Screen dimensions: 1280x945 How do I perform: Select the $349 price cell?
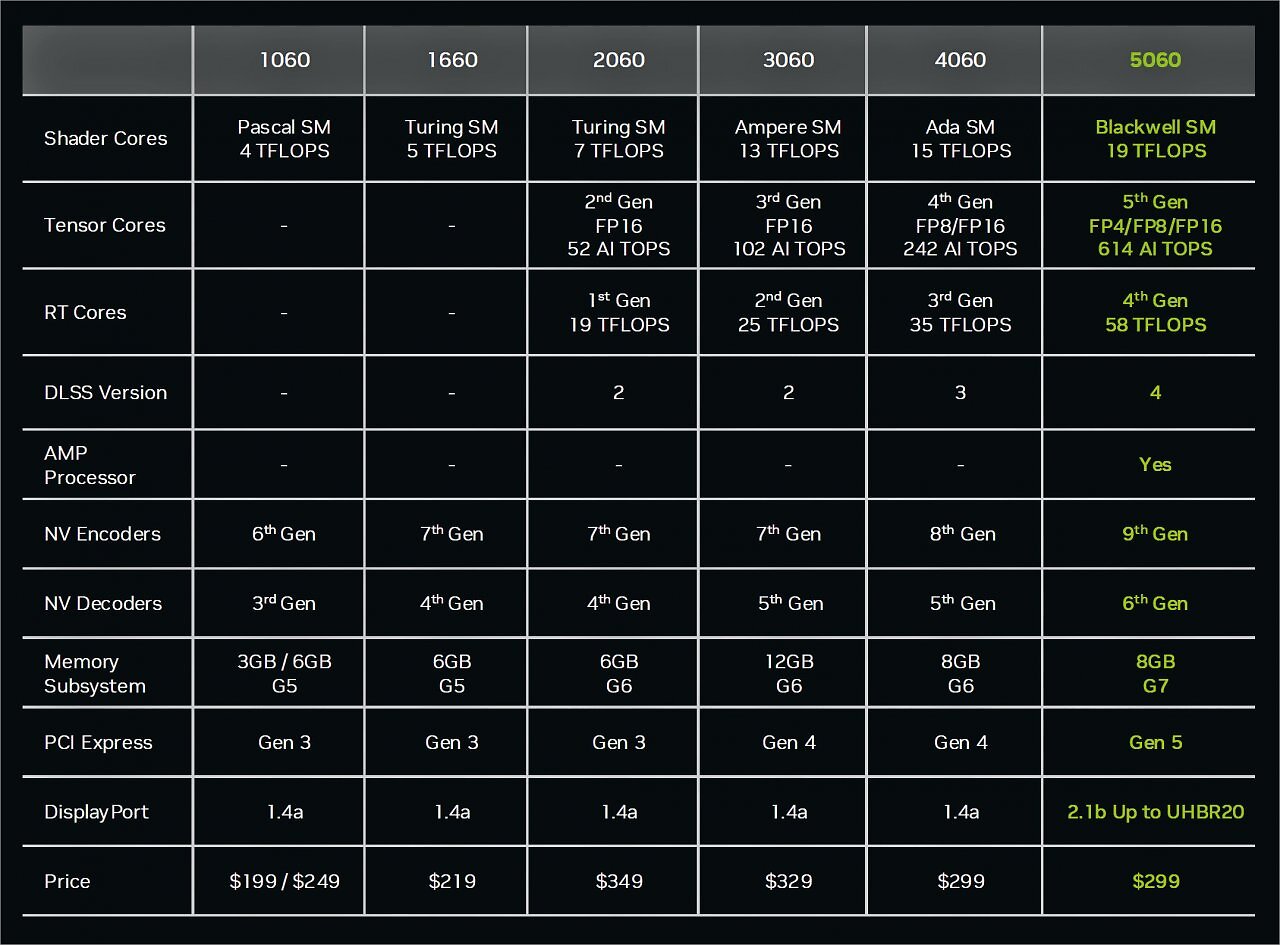pyautogui.click(x=619, y=881)
